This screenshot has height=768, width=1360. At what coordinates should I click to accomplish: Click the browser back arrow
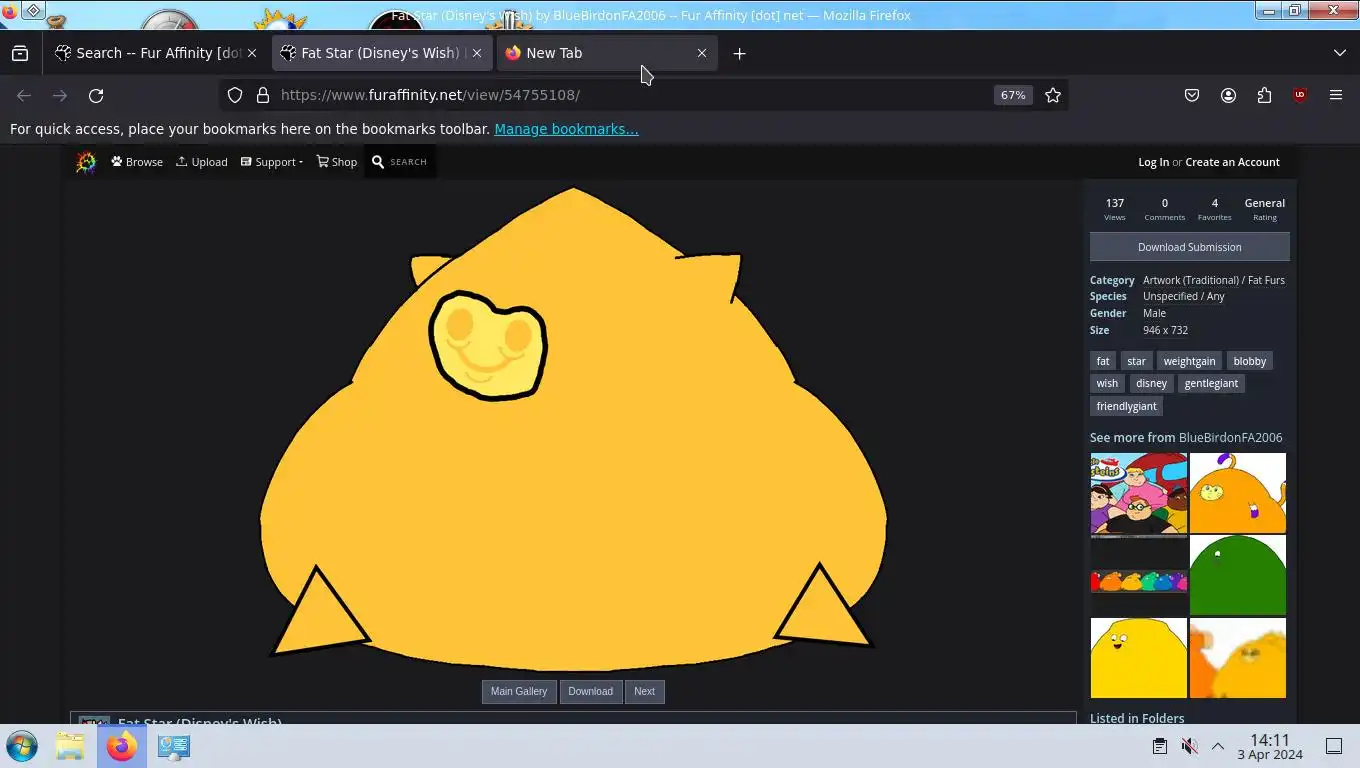pos(24,95)
